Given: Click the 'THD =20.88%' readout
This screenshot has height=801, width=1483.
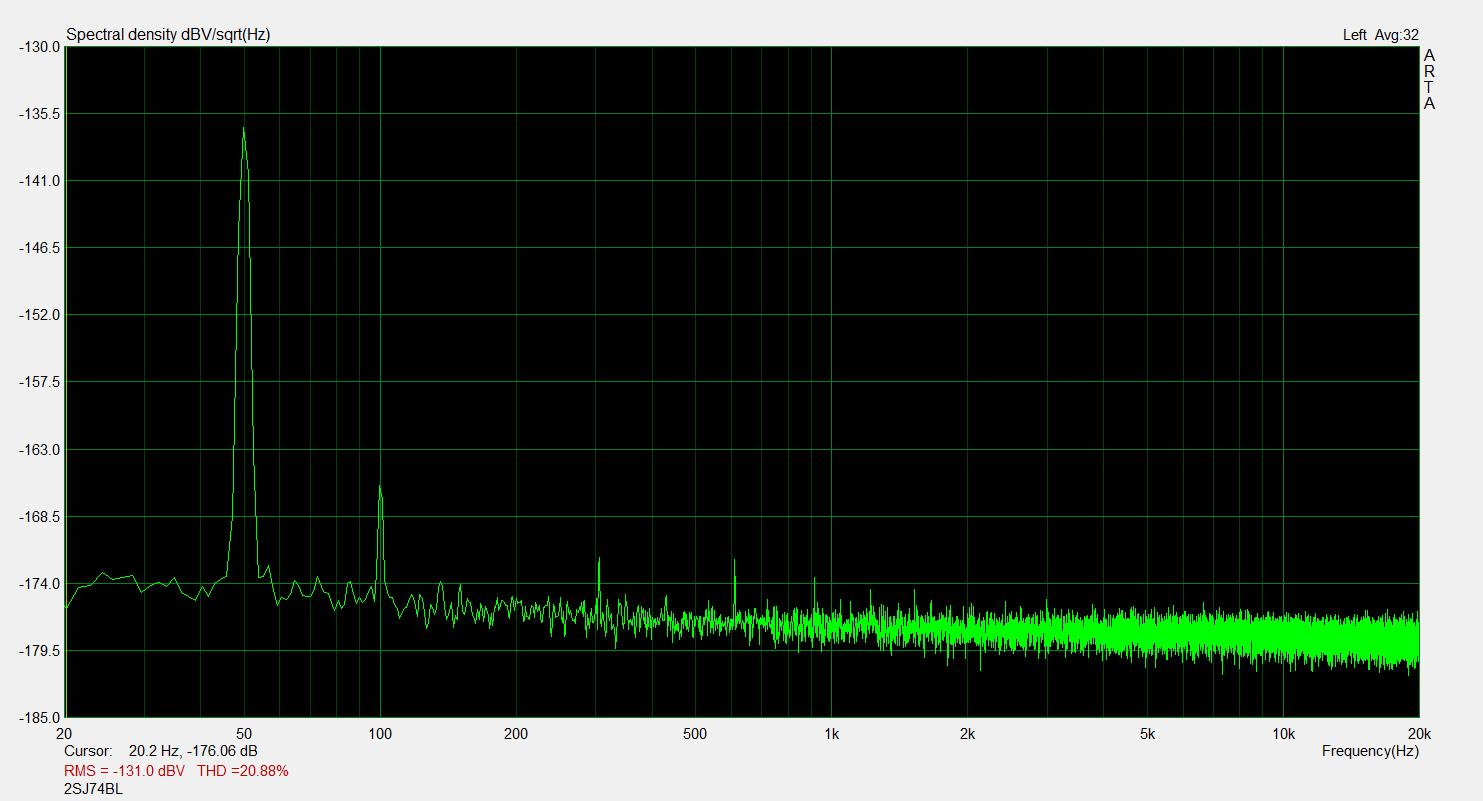Looking at the screenshot, I should [243, 771].
